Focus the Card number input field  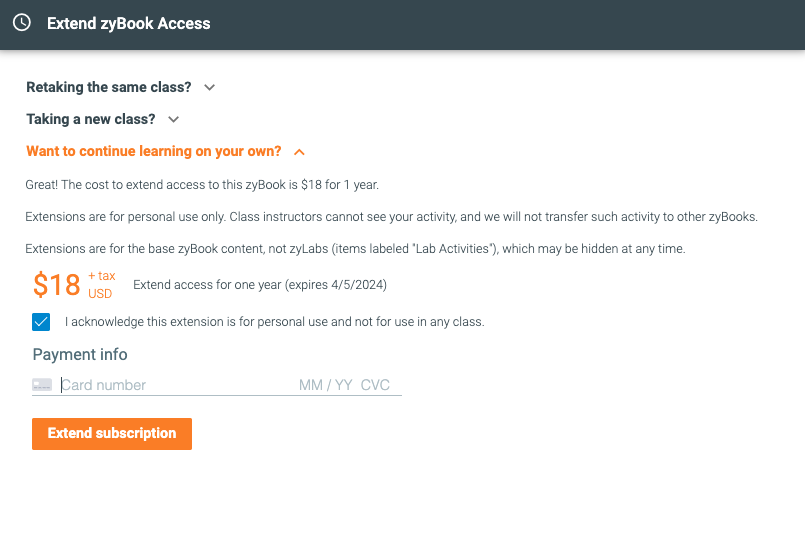[177, 385]
